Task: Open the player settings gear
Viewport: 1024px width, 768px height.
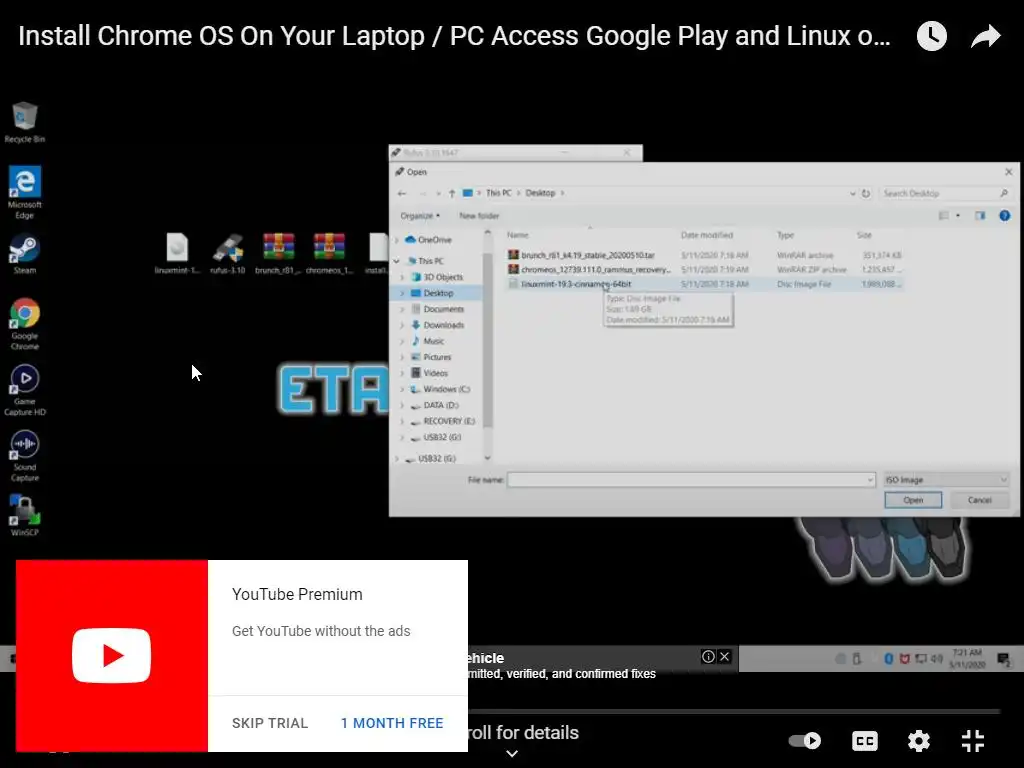Action: (919, 741)
